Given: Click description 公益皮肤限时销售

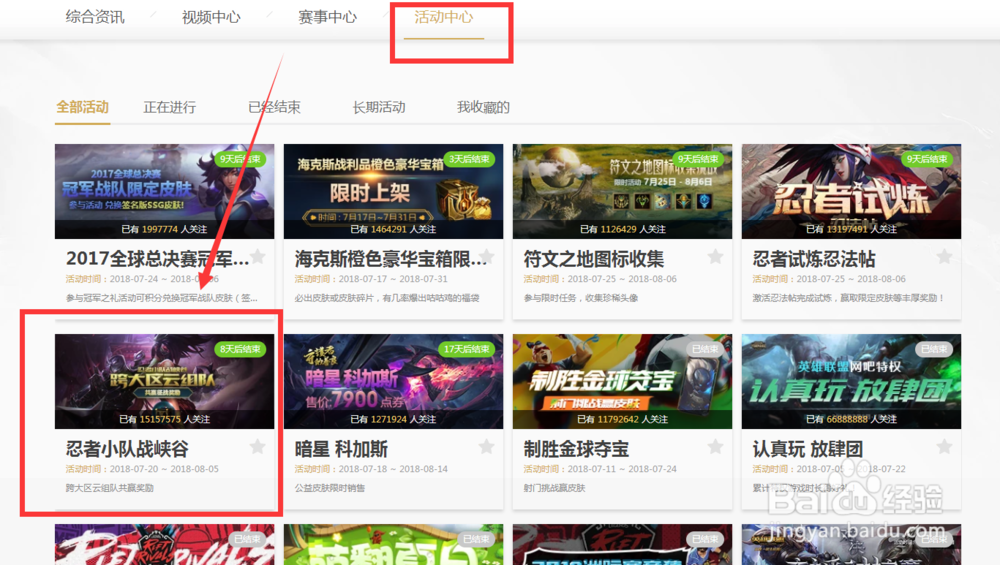Looking at the screenshot, I should pos(330,488).
